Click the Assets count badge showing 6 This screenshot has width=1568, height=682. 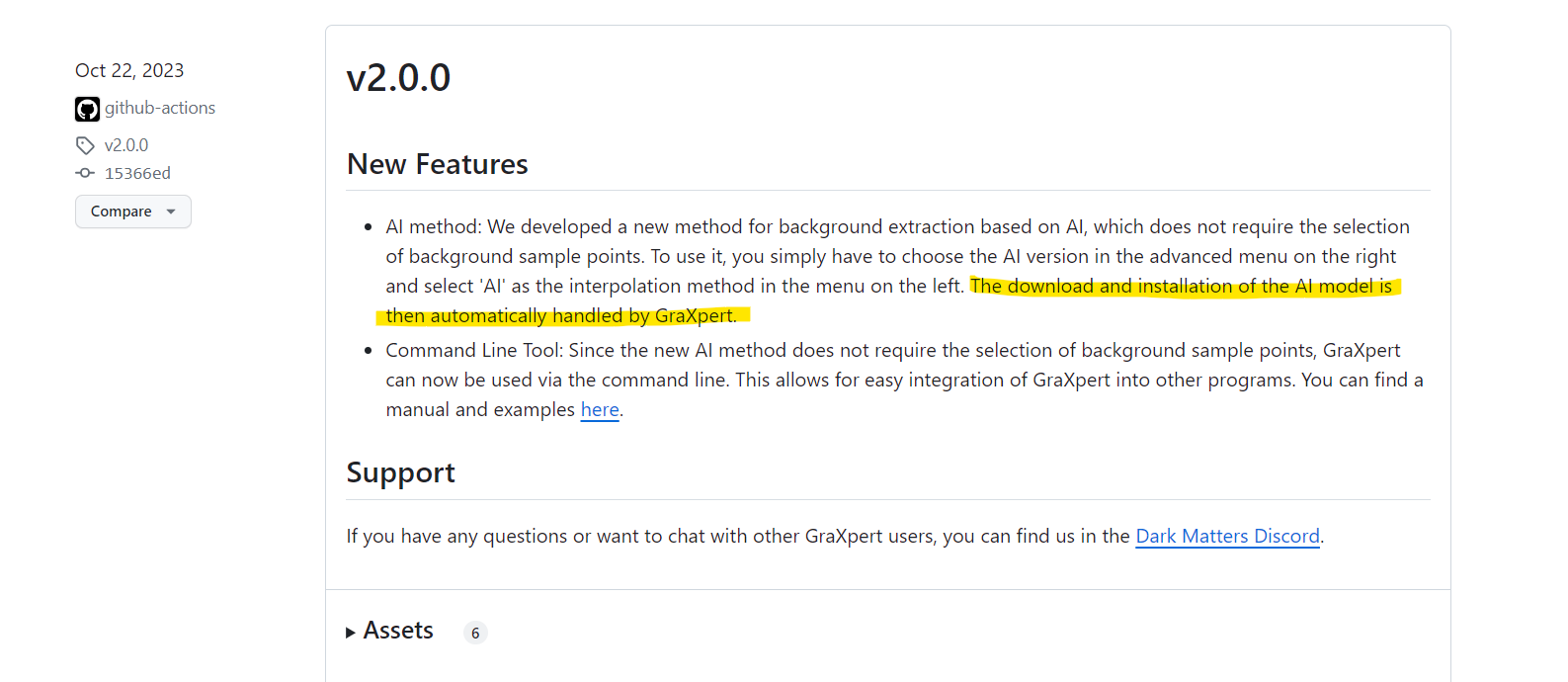pos(475,633)
